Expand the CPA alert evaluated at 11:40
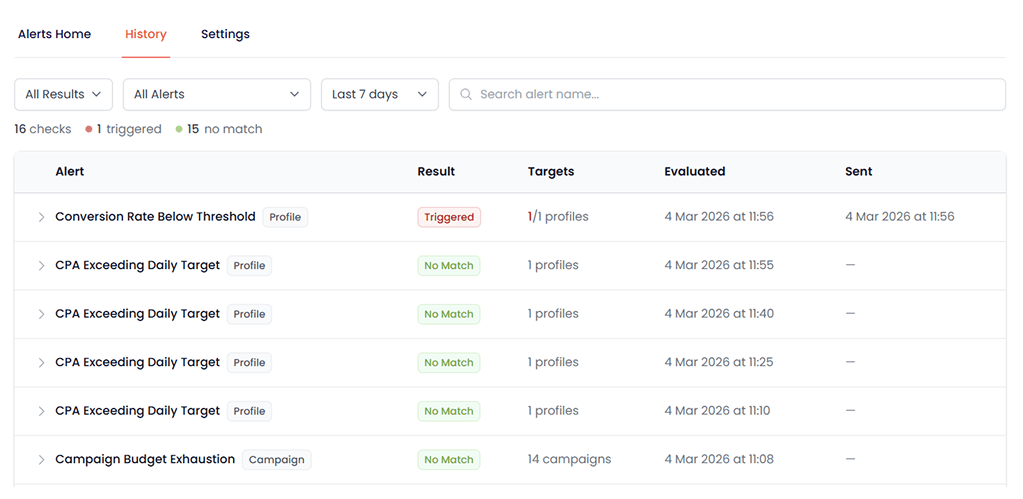1023x499 pixels. pos(41,314)
